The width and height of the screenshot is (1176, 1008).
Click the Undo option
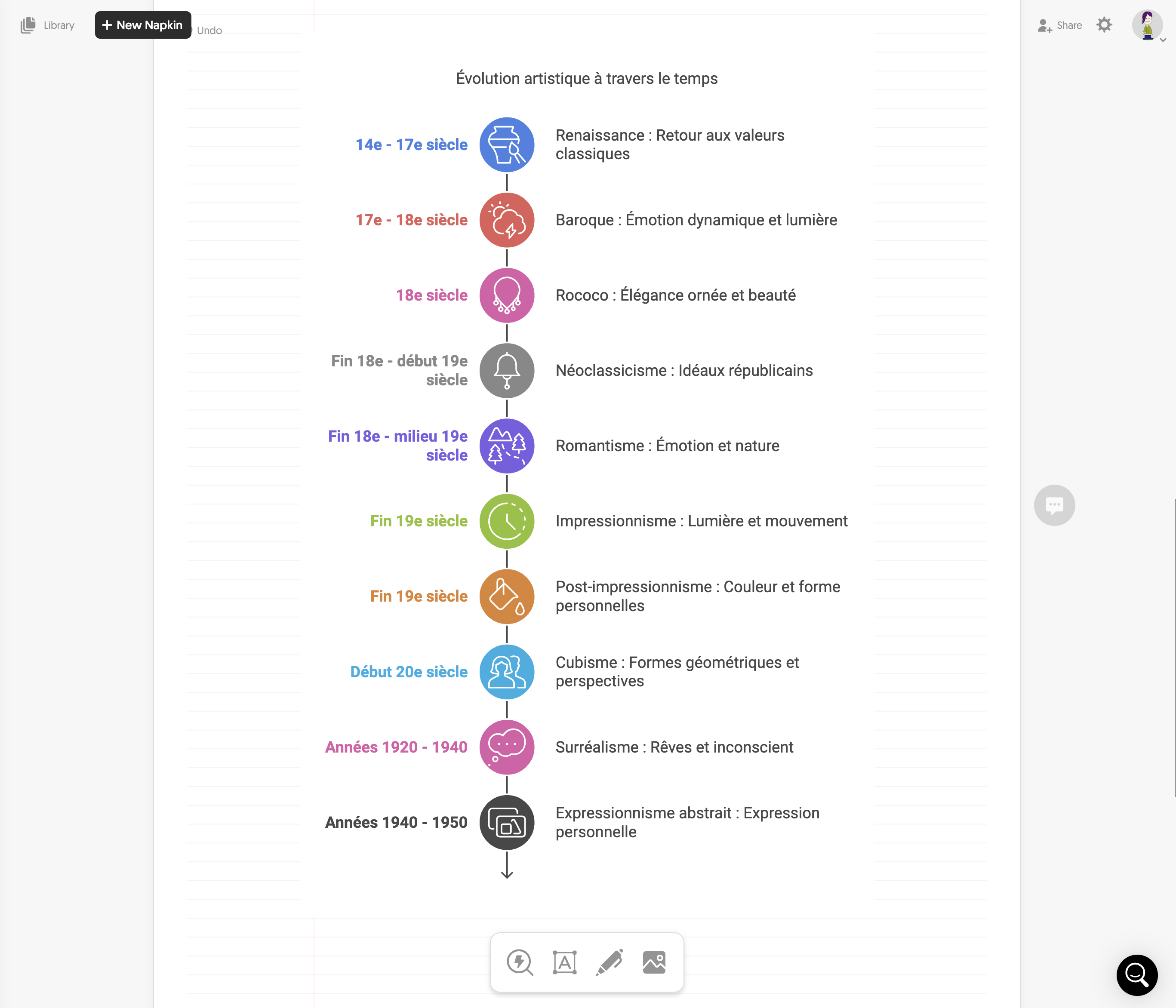click(x=209, y=31)
